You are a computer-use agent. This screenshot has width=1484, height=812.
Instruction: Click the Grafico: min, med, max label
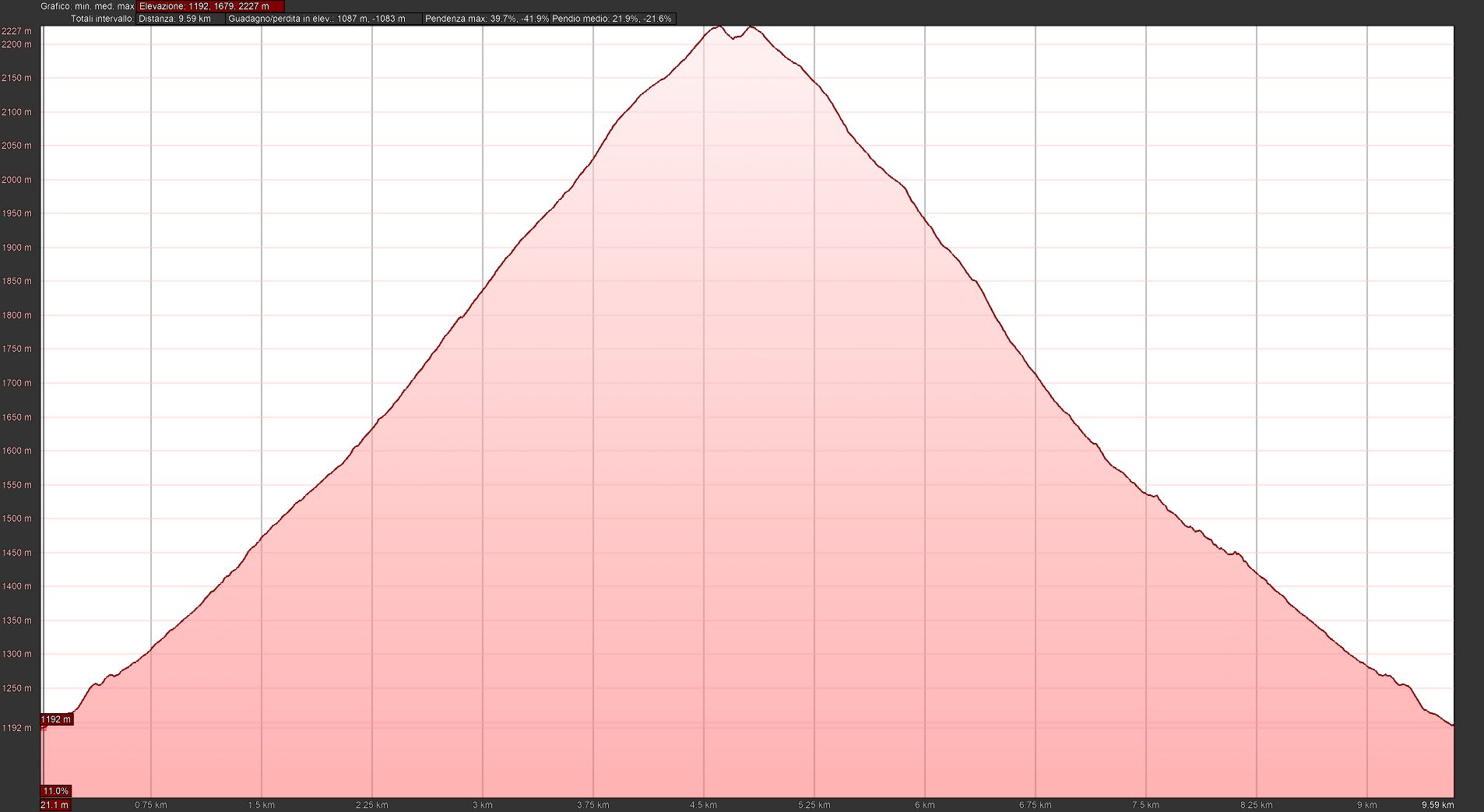(x=87, y=6)
